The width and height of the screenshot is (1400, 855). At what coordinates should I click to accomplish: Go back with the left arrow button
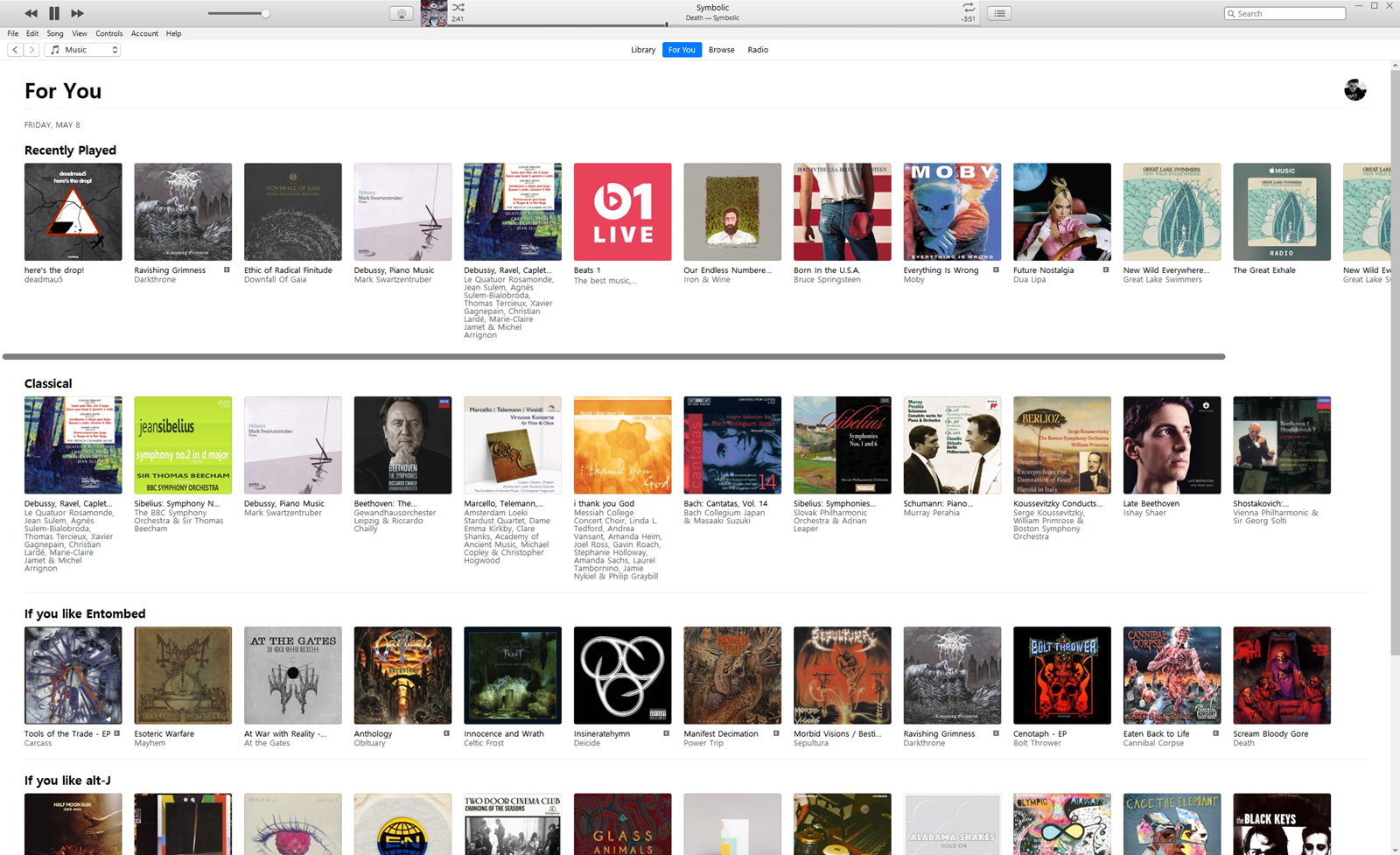(15, 50)
